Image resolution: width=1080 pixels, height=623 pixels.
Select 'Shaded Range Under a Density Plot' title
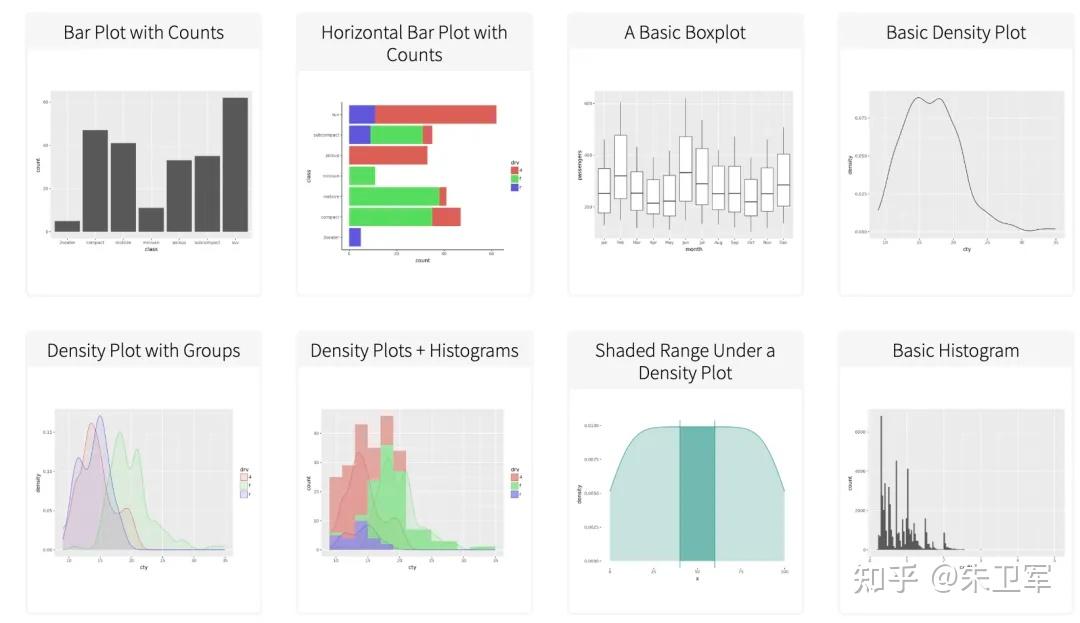(685, 361)
